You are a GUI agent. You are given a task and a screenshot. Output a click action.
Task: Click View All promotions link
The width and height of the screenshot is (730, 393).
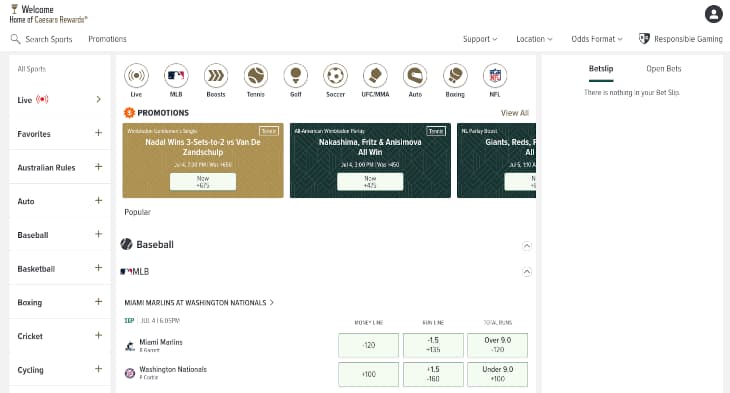click(514, 113)
